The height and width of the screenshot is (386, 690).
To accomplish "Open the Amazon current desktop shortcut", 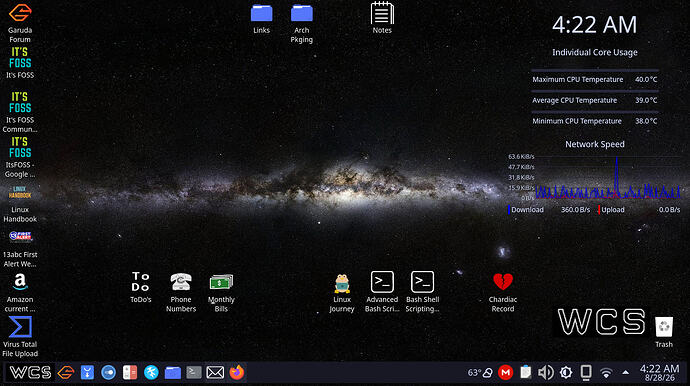I will point(20,282).
